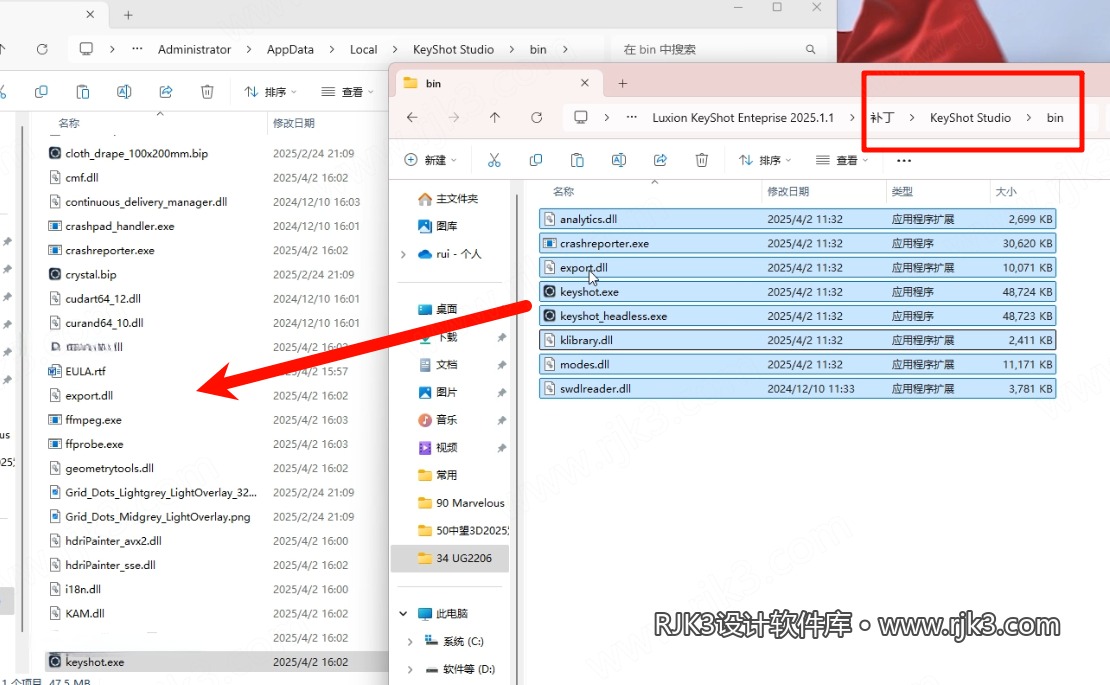Click the Share icon in front bin window
Image resolution: width=1110 pixels, height=685 pixels.
click(x=660, y=161)
